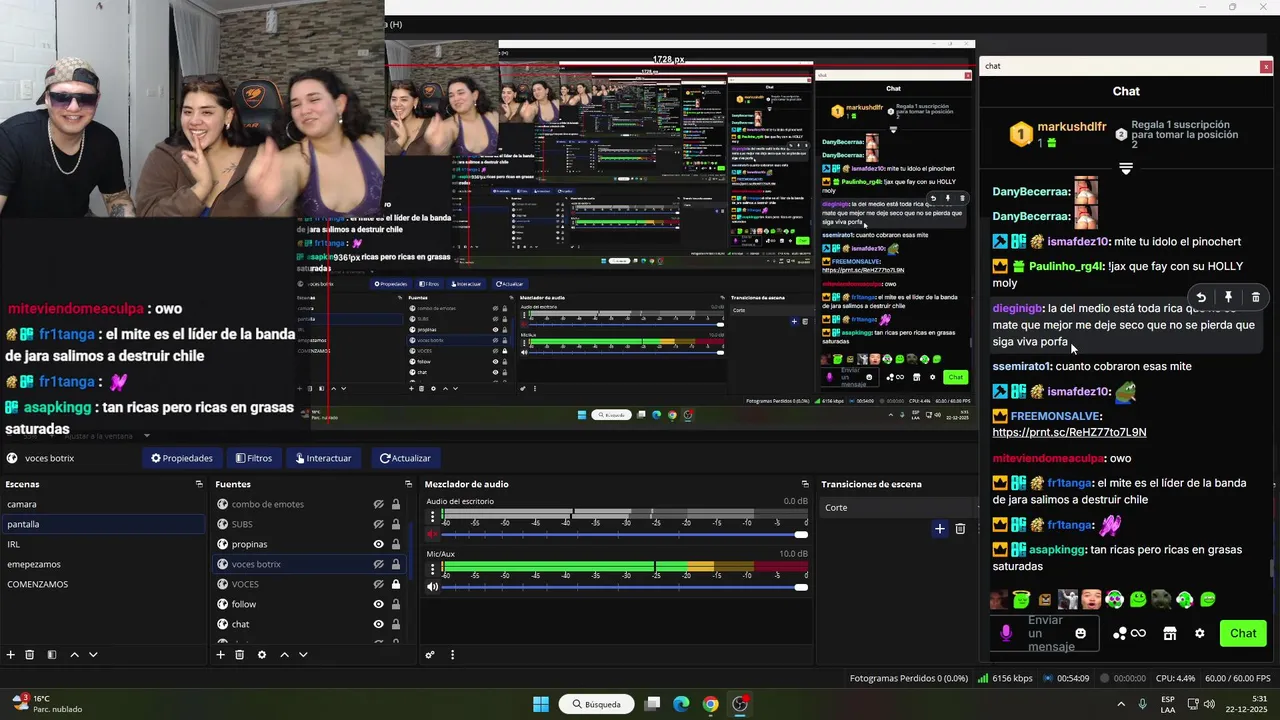Image resolution: width=1280 pixels, height=720 pixels.
Task: Open scene filters icon in Escenas toolbar
Action: 51,655
